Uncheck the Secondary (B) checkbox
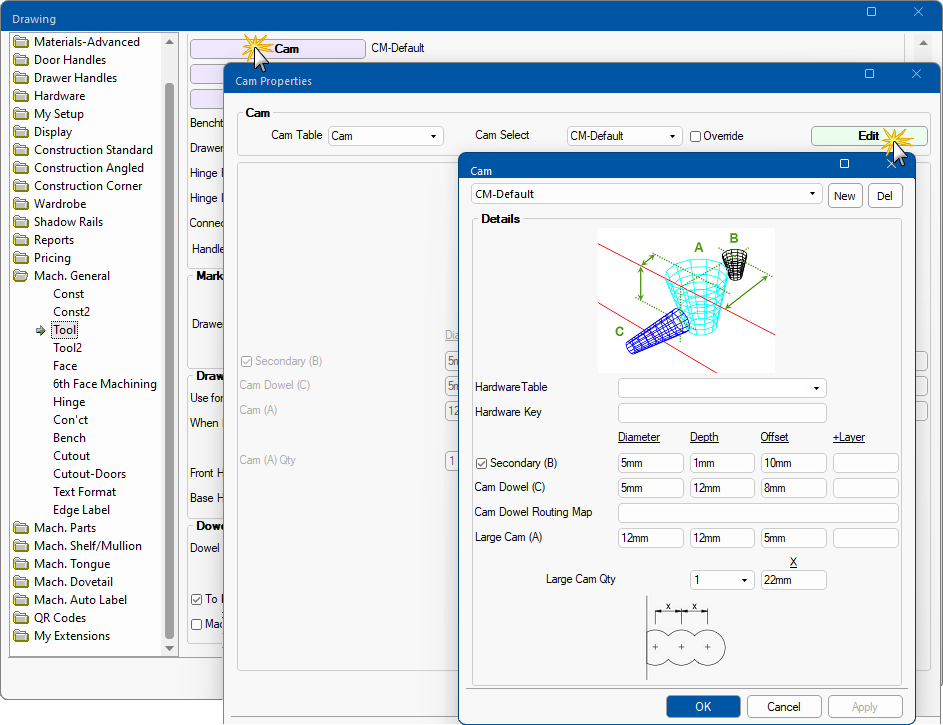 click(482, 462)
